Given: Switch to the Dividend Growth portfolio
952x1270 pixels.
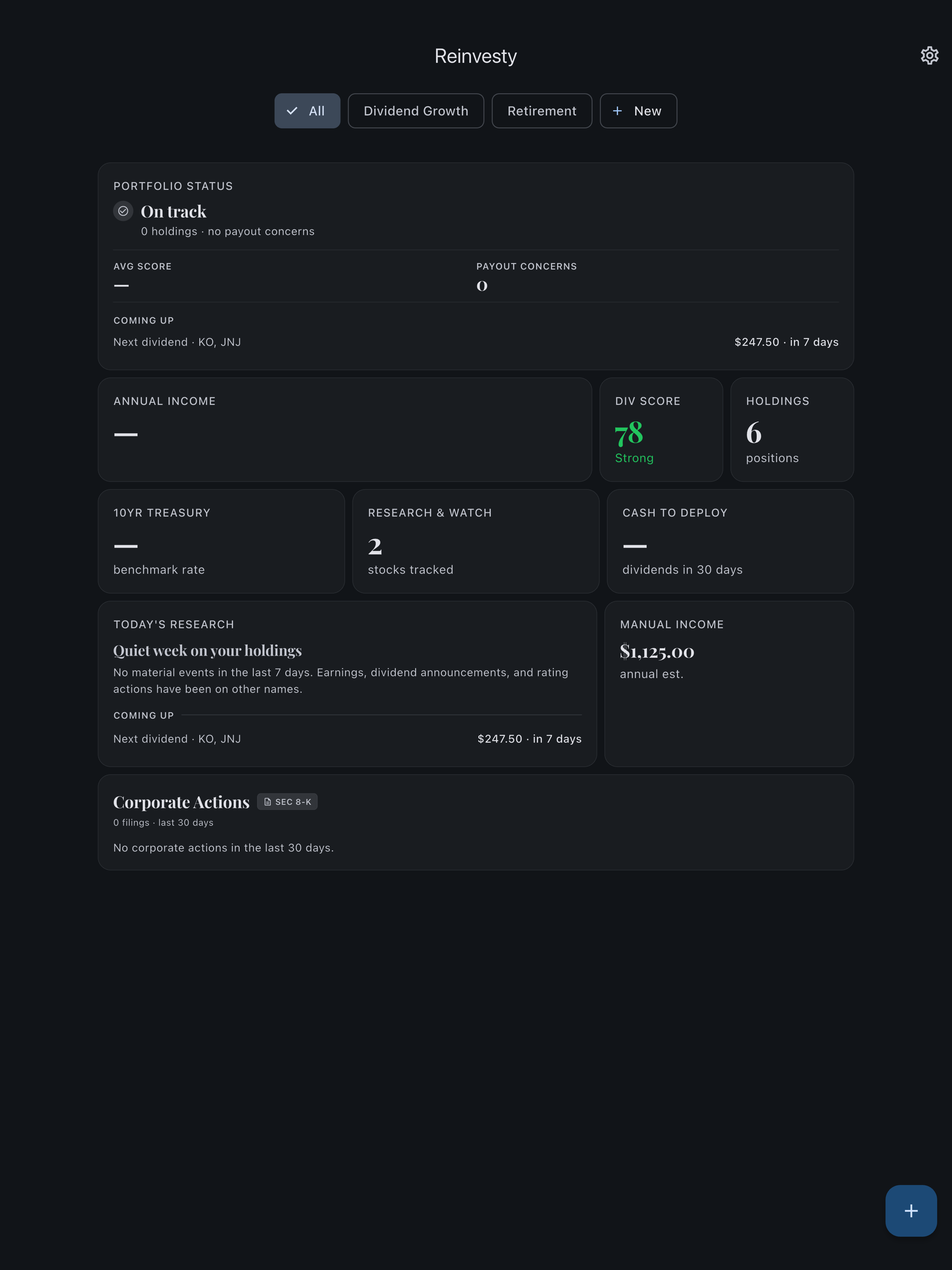Looking at the screenshot, I should click(x=416, y=111).
